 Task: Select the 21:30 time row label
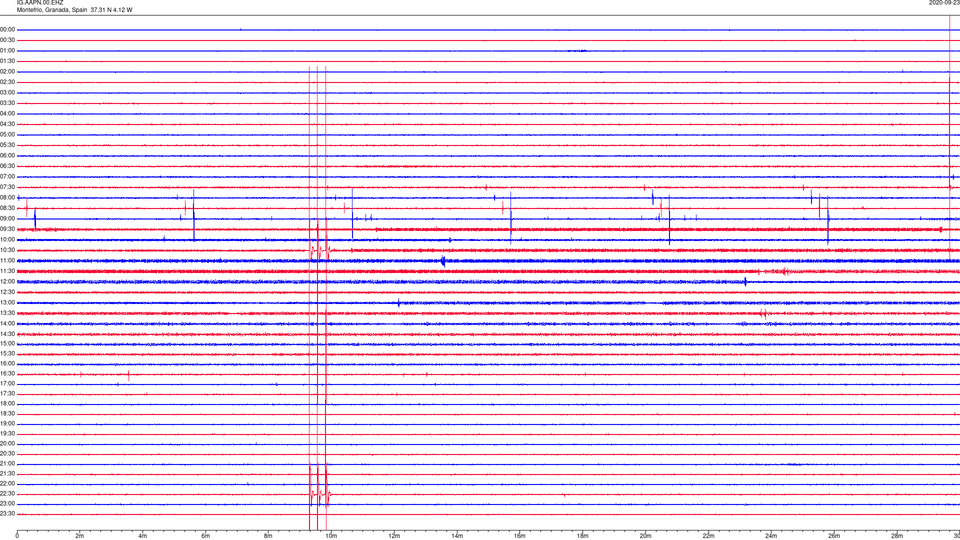coord(7,474)
